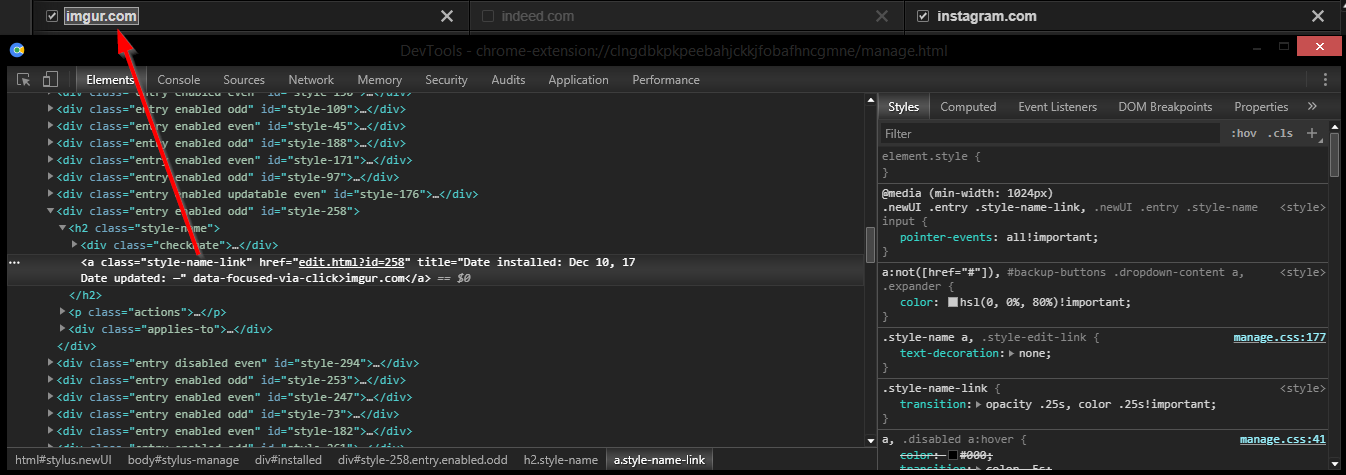Expand the div with id style-109
This screenshot has width=1346, height=475.
click(x=51, y=109)
